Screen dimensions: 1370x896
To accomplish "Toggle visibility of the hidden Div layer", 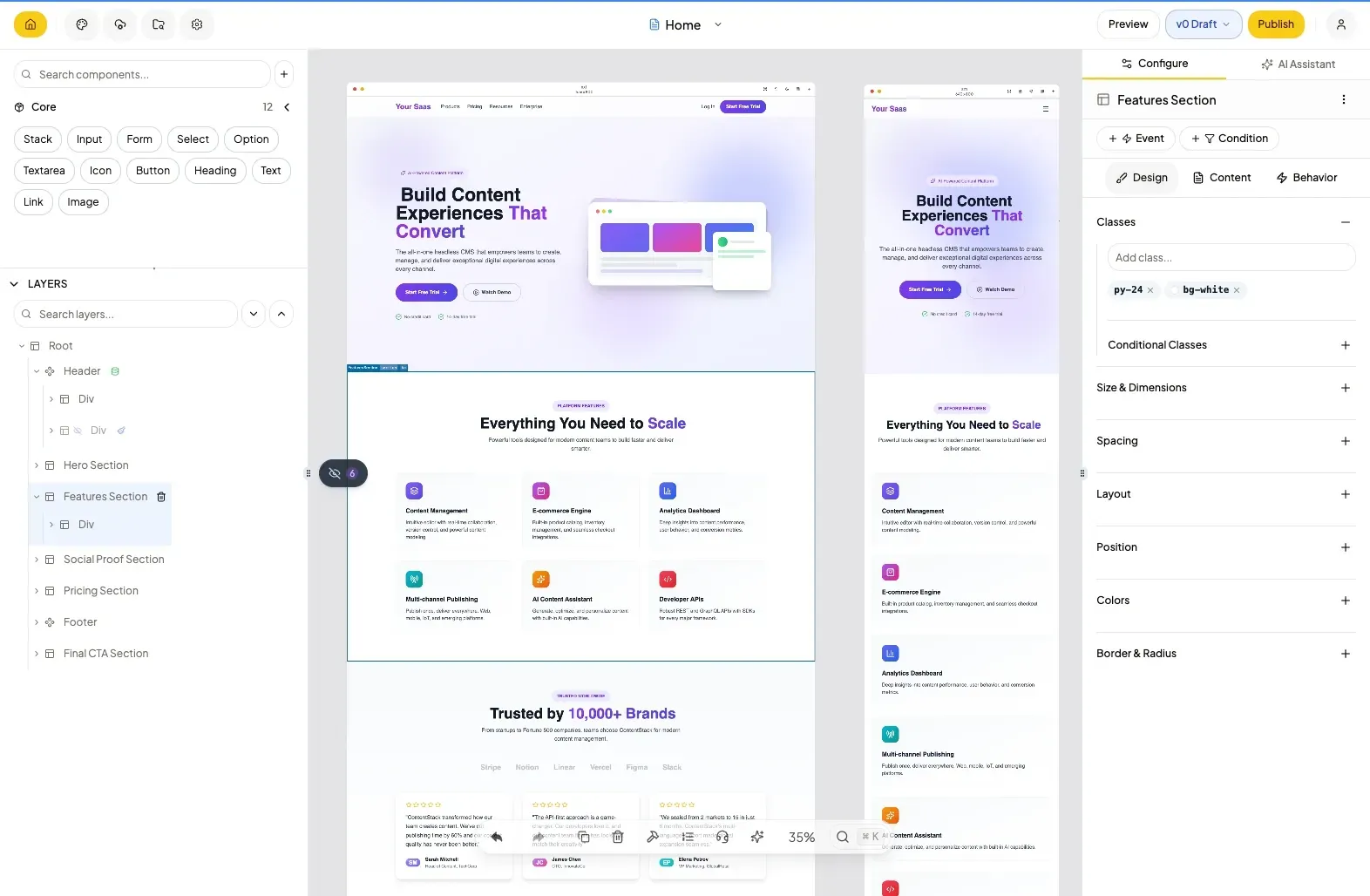I will 78,431.
